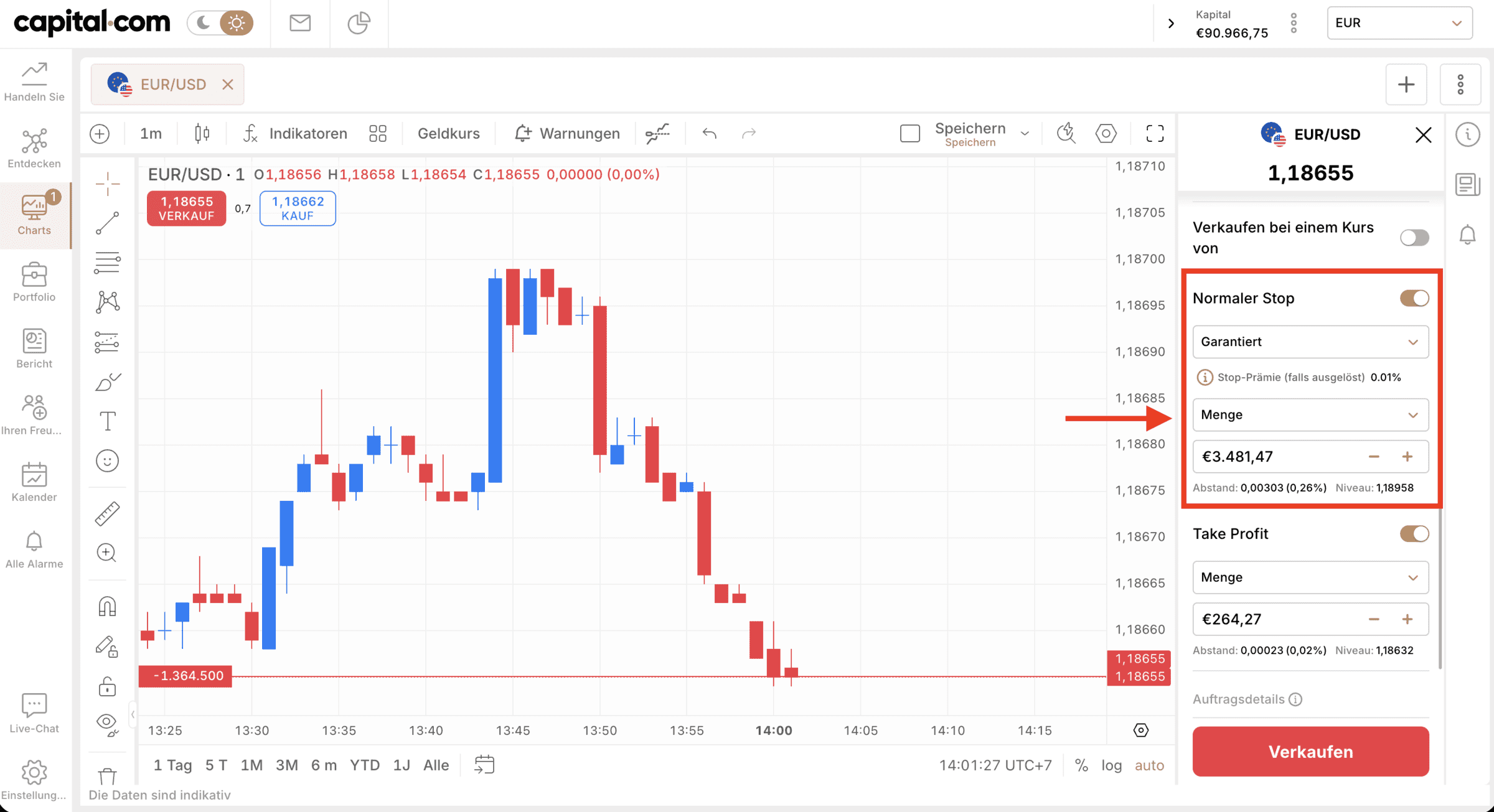This screenshot has height=812, width=1494.
Task: Select the trend line drawing tool
Action: click(x=107, y=222)
